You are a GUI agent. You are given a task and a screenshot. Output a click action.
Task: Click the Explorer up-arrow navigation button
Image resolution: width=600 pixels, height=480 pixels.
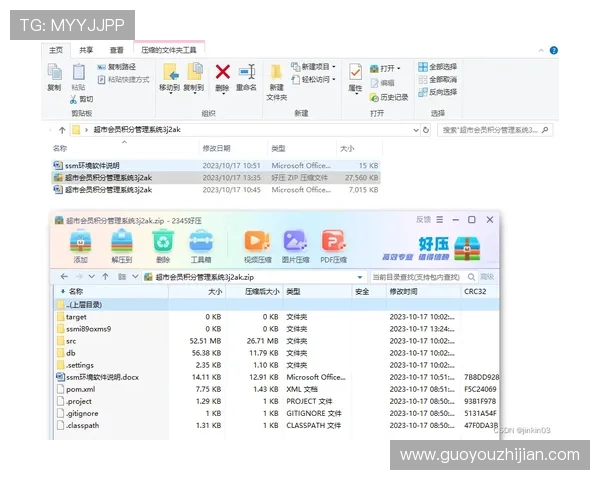(62, 130)
